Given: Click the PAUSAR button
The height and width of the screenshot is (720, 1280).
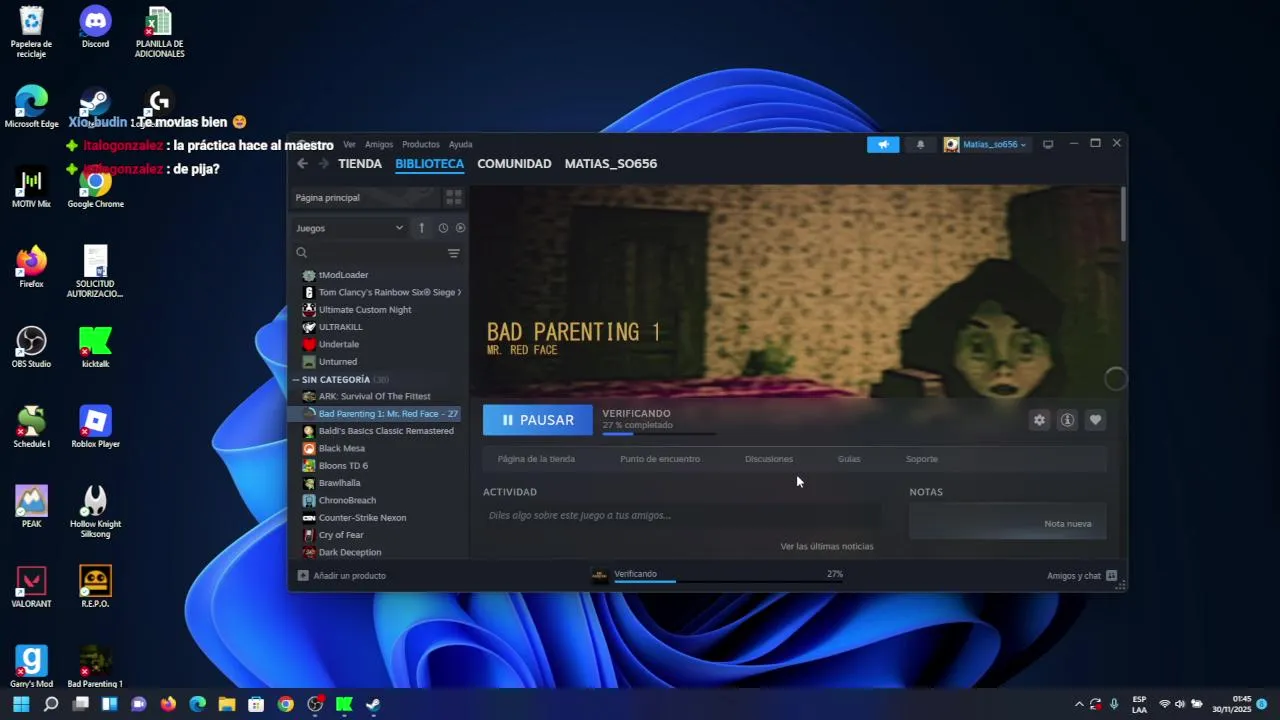Looking at the screenshot, I should [538, 420].
